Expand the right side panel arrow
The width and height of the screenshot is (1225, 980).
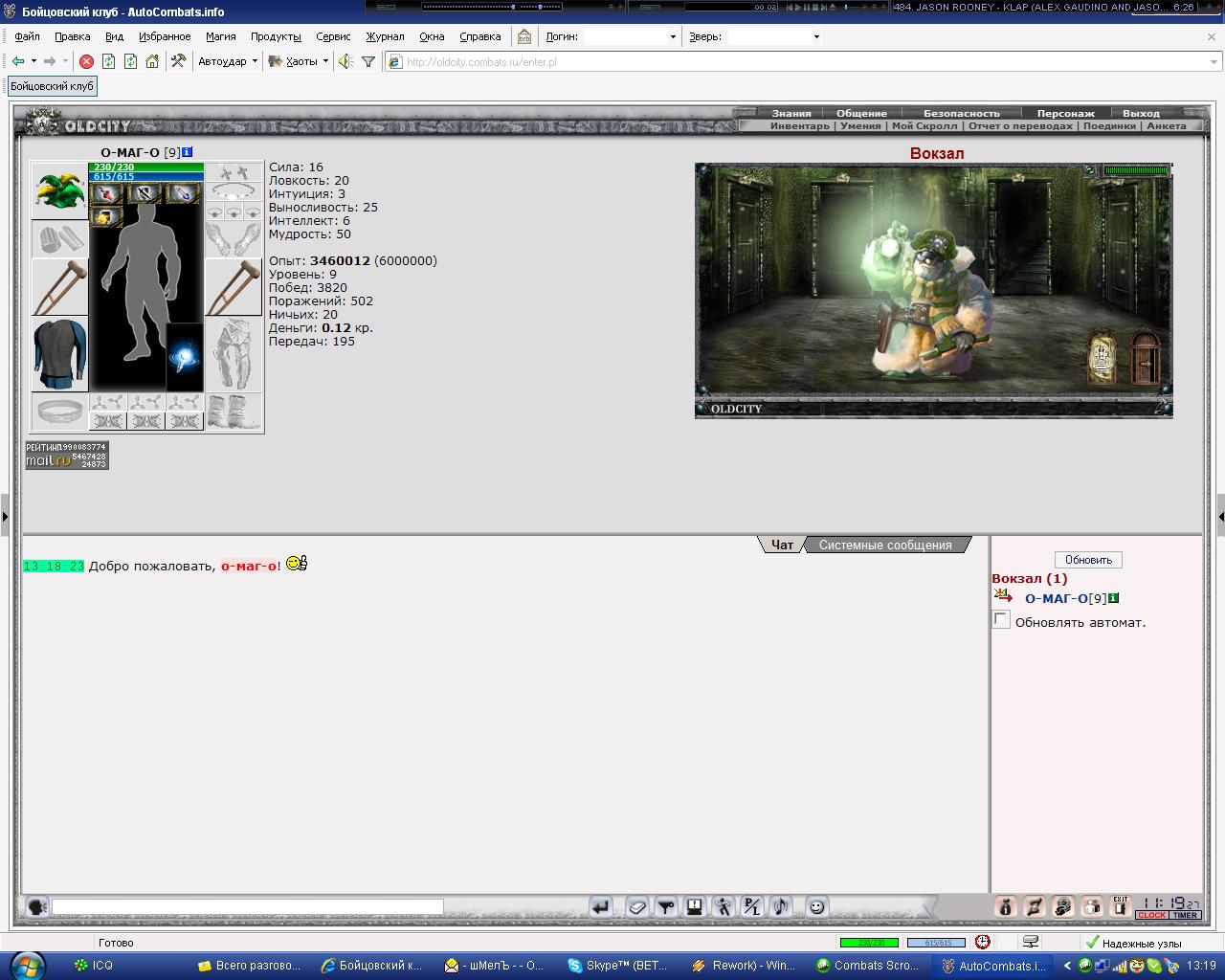(1220, 517)
